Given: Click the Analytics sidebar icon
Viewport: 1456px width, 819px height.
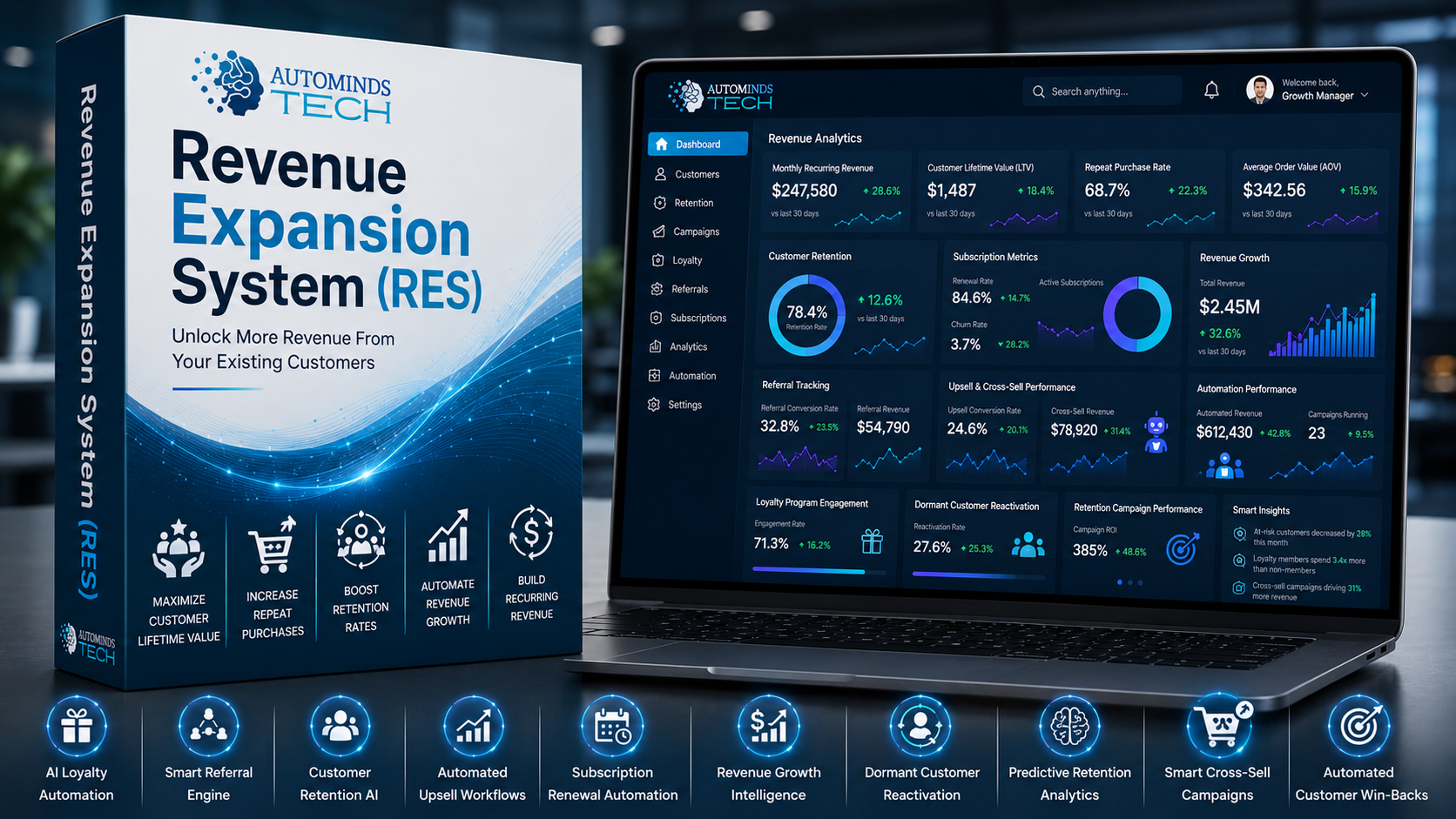Looking at the screenshot, I should (656, 346).
